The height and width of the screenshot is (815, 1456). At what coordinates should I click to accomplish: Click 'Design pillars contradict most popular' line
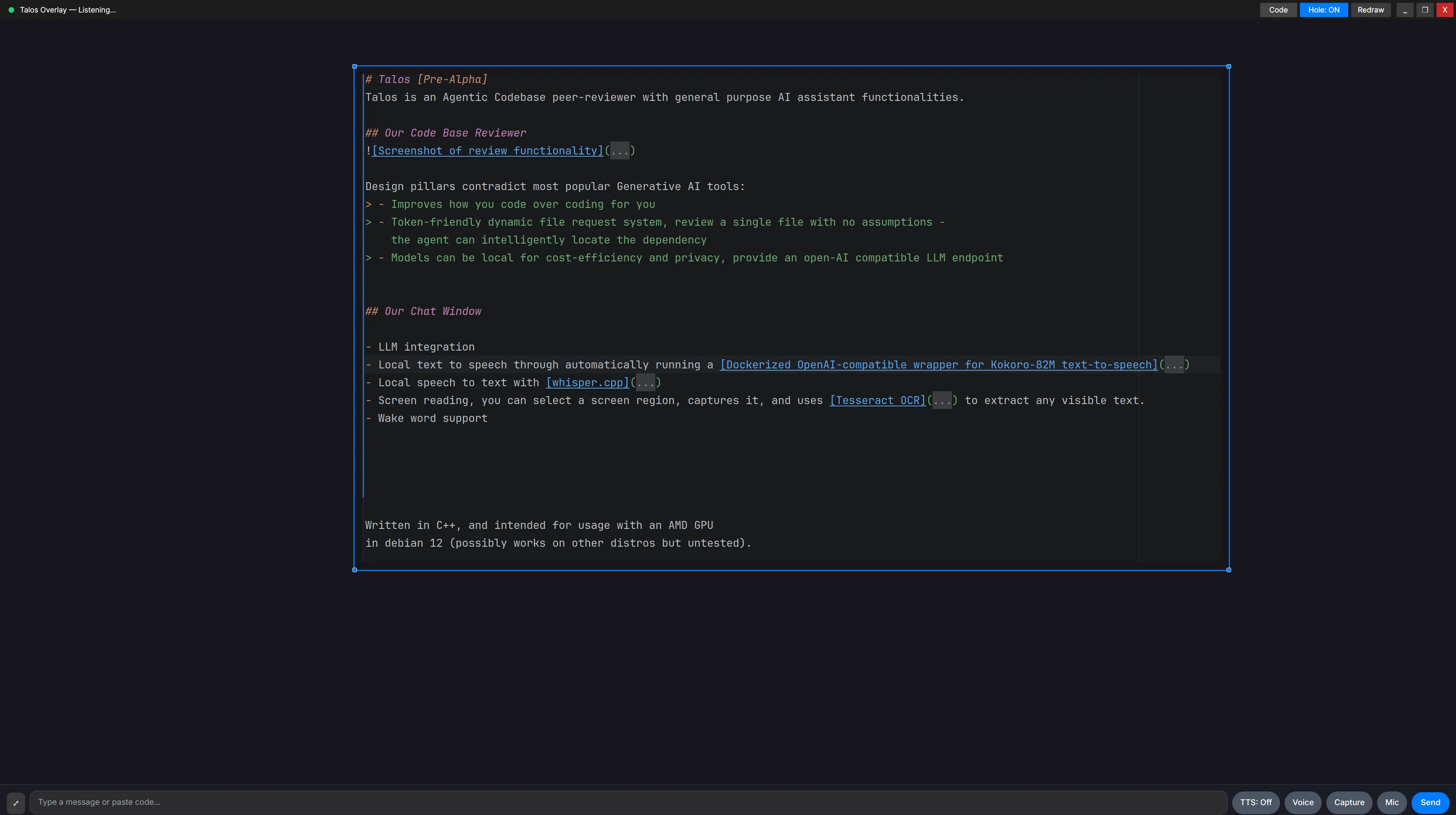[555, 187]
